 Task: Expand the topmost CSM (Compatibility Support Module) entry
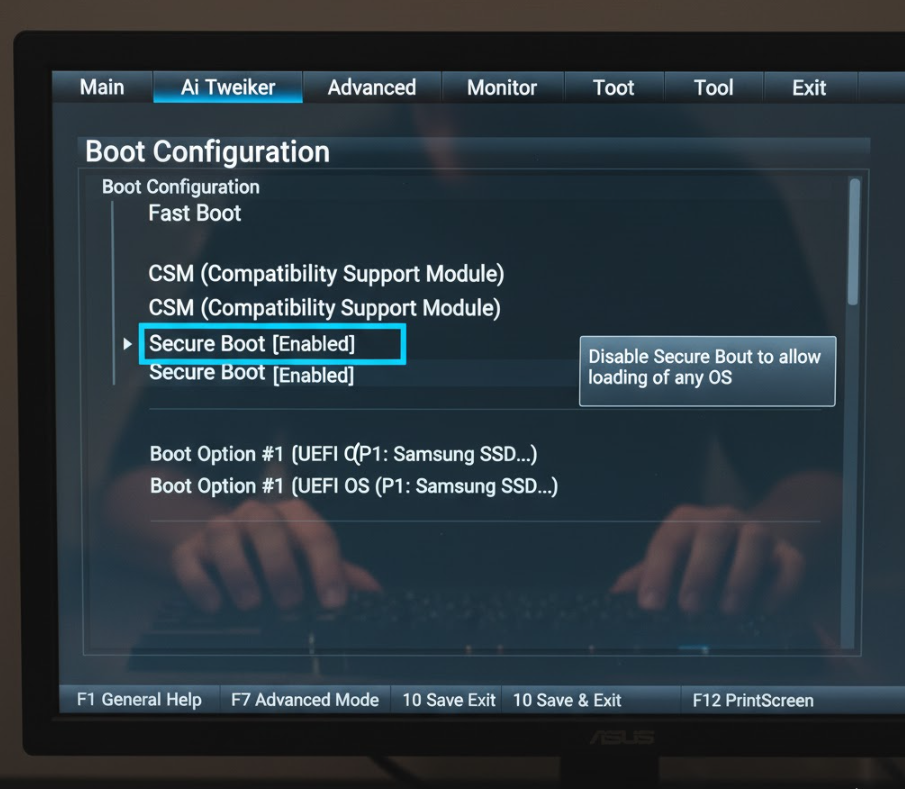point(326,273)
